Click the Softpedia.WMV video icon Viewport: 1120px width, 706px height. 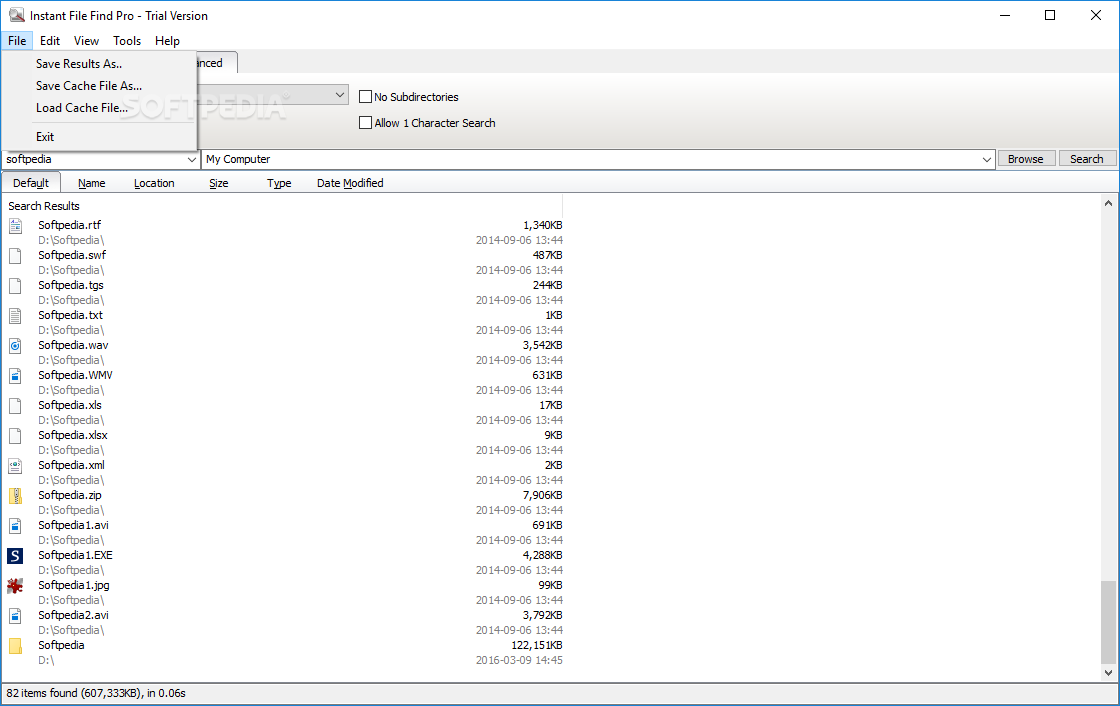point(15,376)
